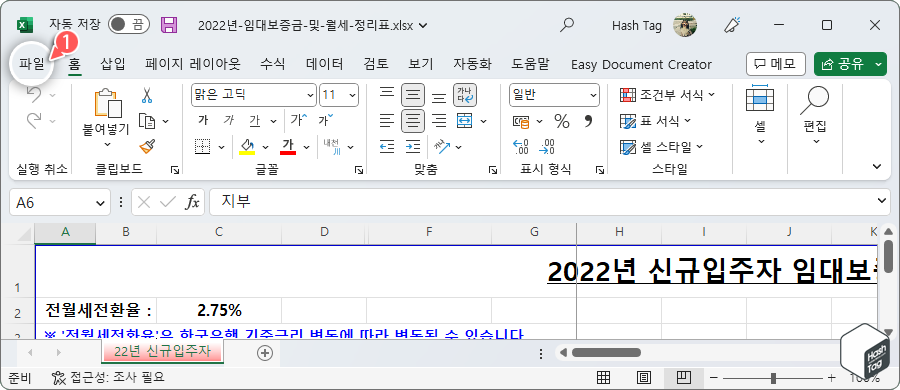Open the File (파일) tab
The image size is (900, 390).
click(x=32, y=64)
